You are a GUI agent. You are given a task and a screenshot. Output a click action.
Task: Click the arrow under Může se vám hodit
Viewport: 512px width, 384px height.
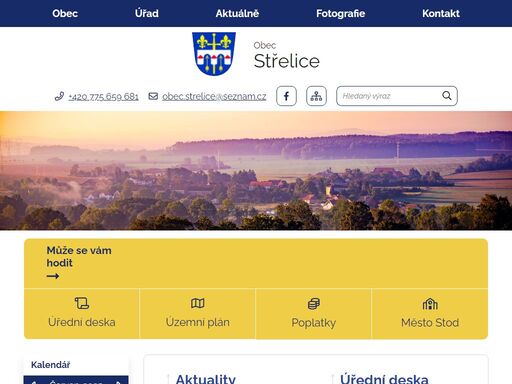coord(53,276)
